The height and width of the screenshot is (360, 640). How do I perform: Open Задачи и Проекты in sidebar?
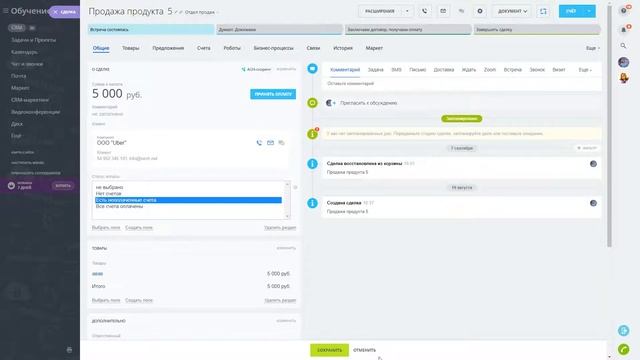(x=34, y=40)
